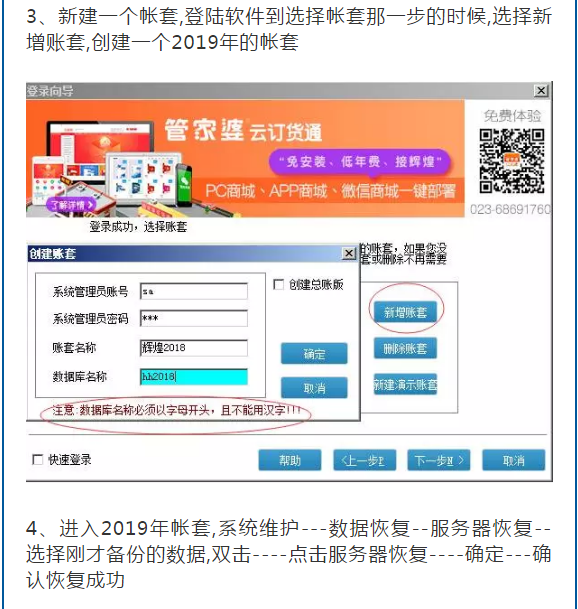Close the 创建账套 dialog with X

(349, 253)
